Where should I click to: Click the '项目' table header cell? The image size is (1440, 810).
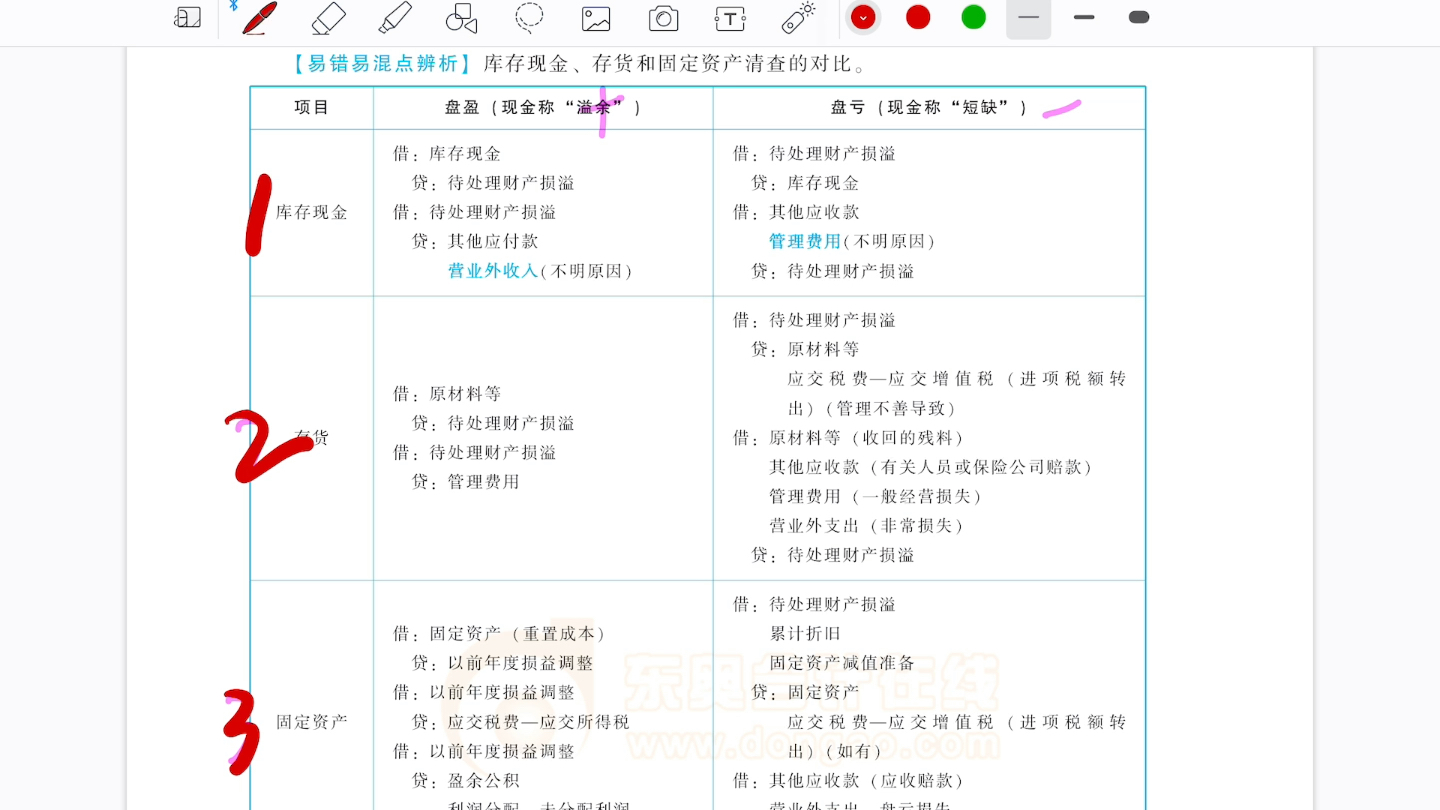pyautogui.click(x=312, y=107)
